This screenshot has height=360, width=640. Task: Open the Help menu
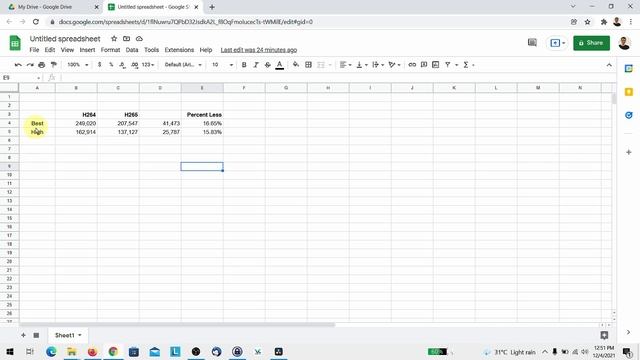pos(206,50)
